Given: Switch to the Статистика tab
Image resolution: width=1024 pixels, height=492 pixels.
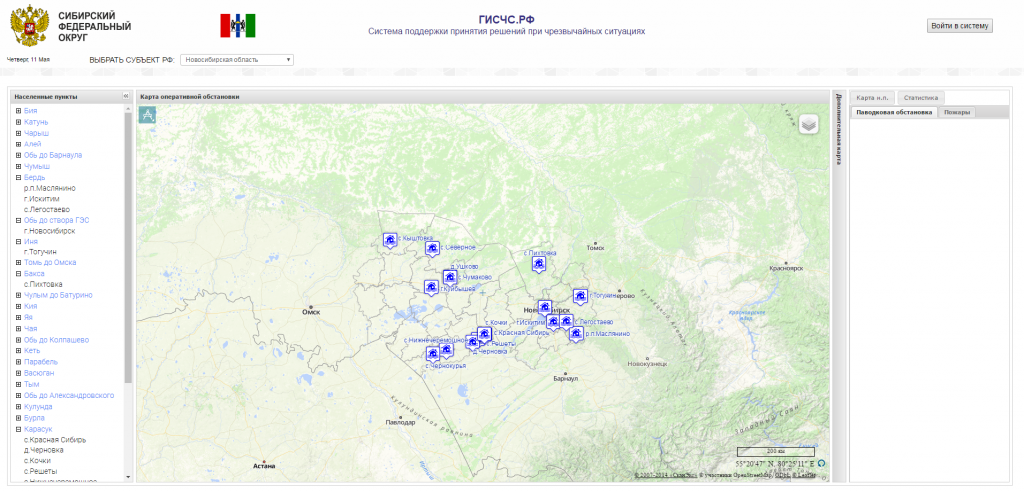Looking at the screenshot, I should click(x=920, y=98).
